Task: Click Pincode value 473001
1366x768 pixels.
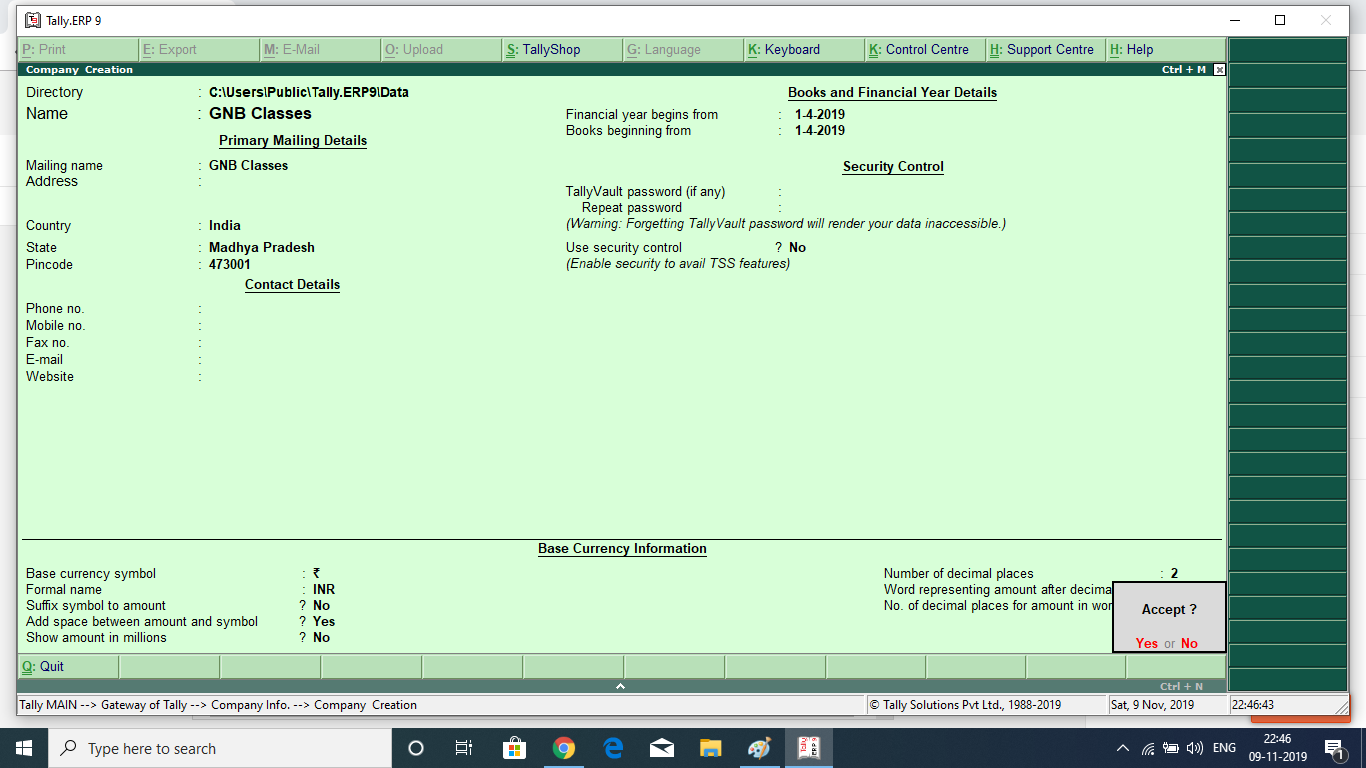Action: pos(230,264)
